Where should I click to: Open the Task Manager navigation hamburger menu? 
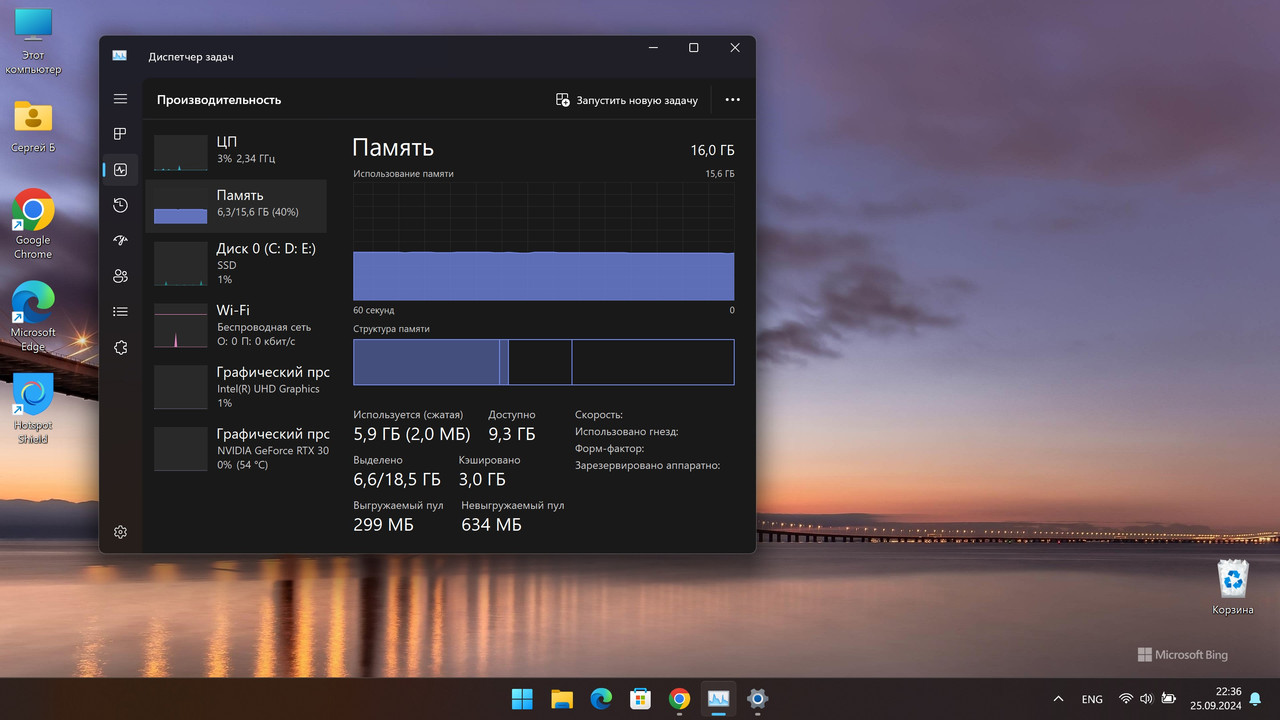[120, 99]
